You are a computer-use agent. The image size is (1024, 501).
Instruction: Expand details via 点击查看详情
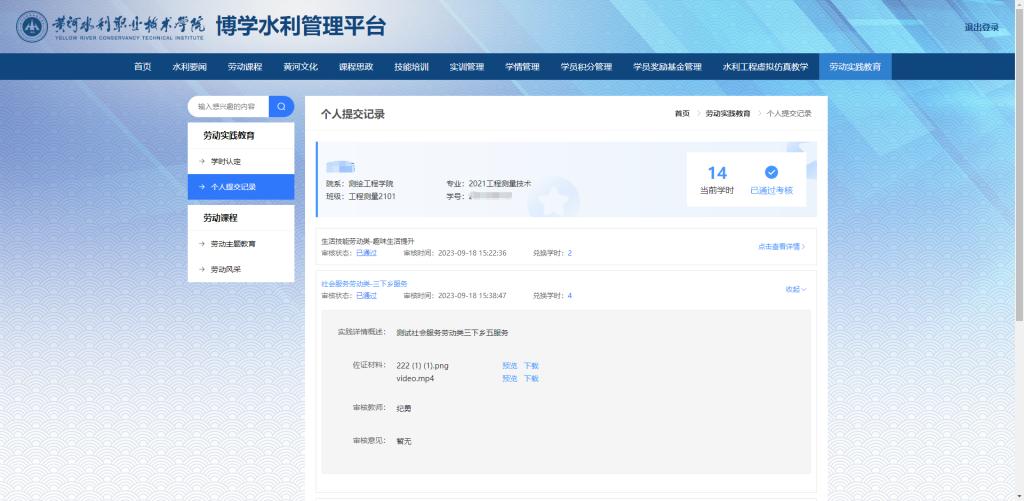(x=781, y=246)
